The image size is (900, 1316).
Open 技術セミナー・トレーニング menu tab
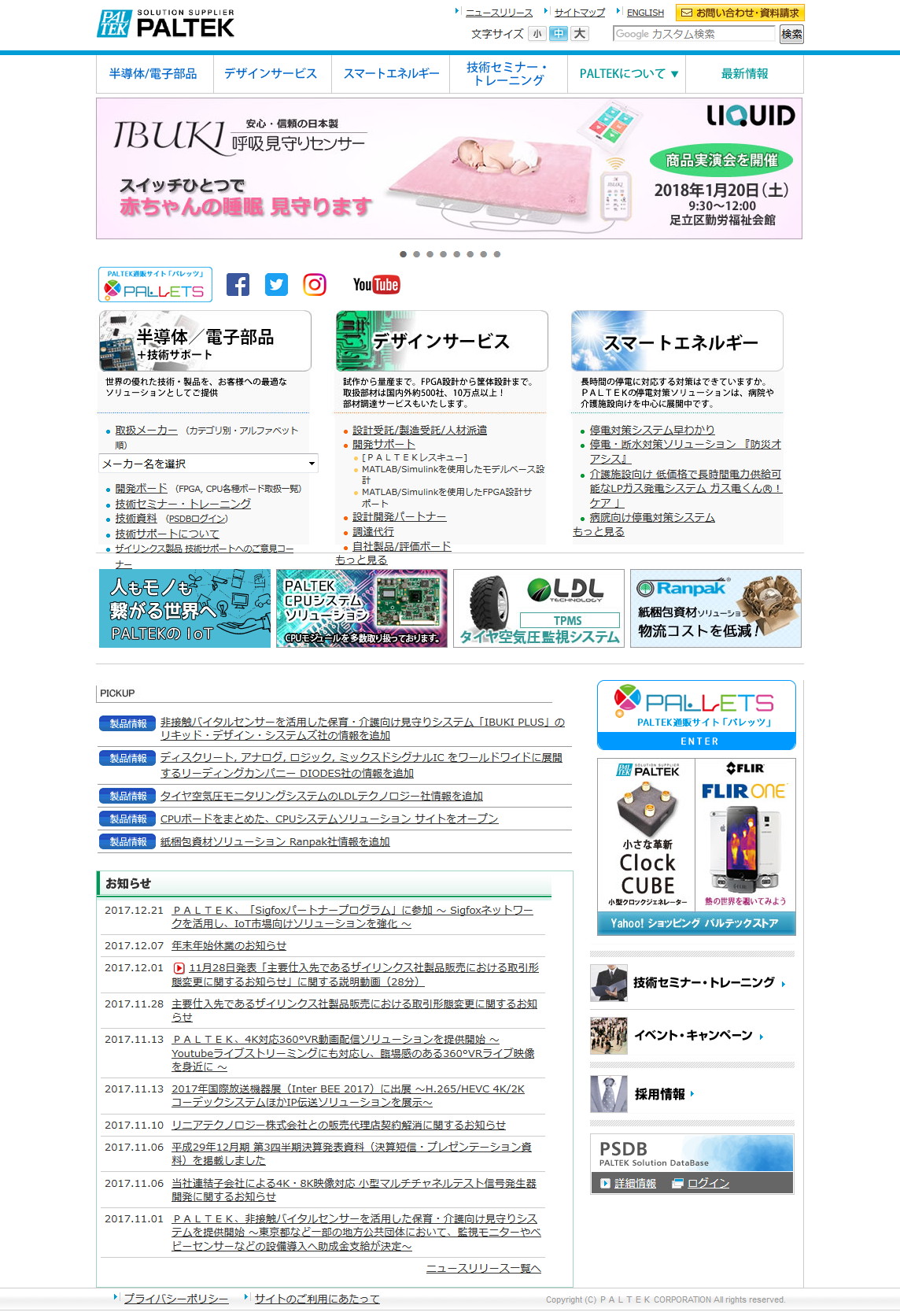pyautogui.click(x=508, y=74)
